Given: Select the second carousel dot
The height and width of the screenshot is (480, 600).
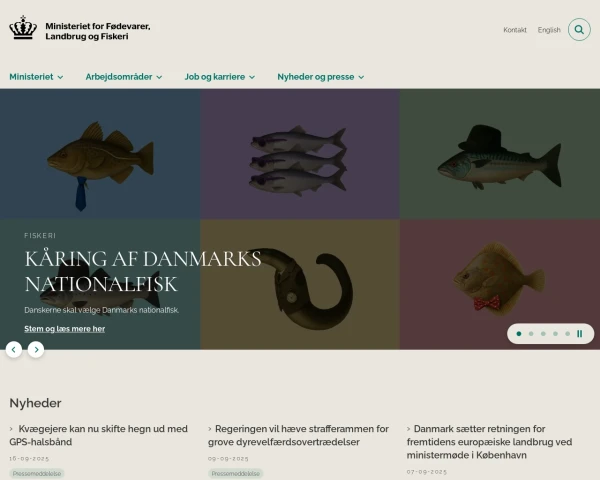Looking at the screenshot, I should [x=531, y=334].
